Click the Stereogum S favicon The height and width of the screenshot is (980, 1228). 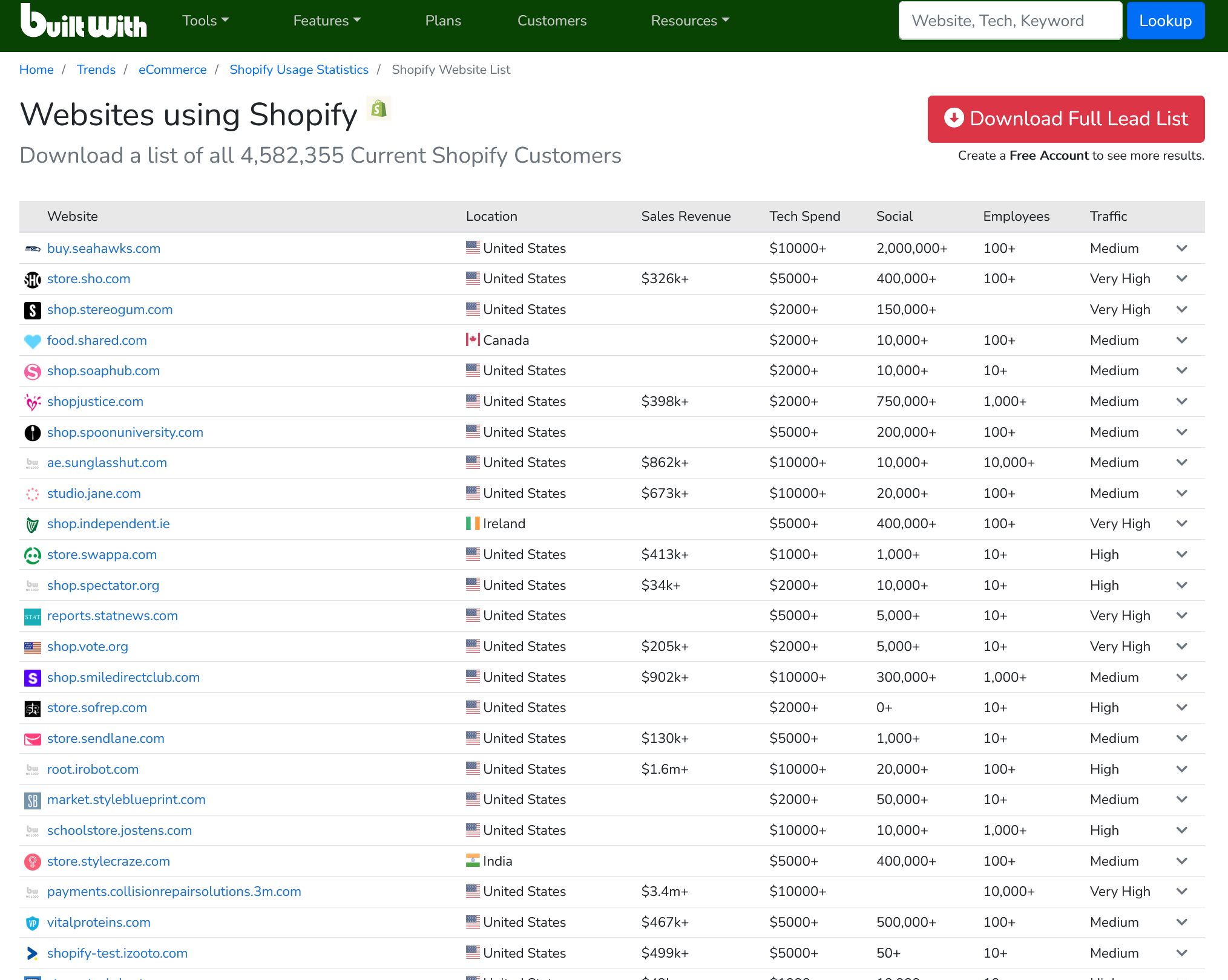click(x=32, y=310)
